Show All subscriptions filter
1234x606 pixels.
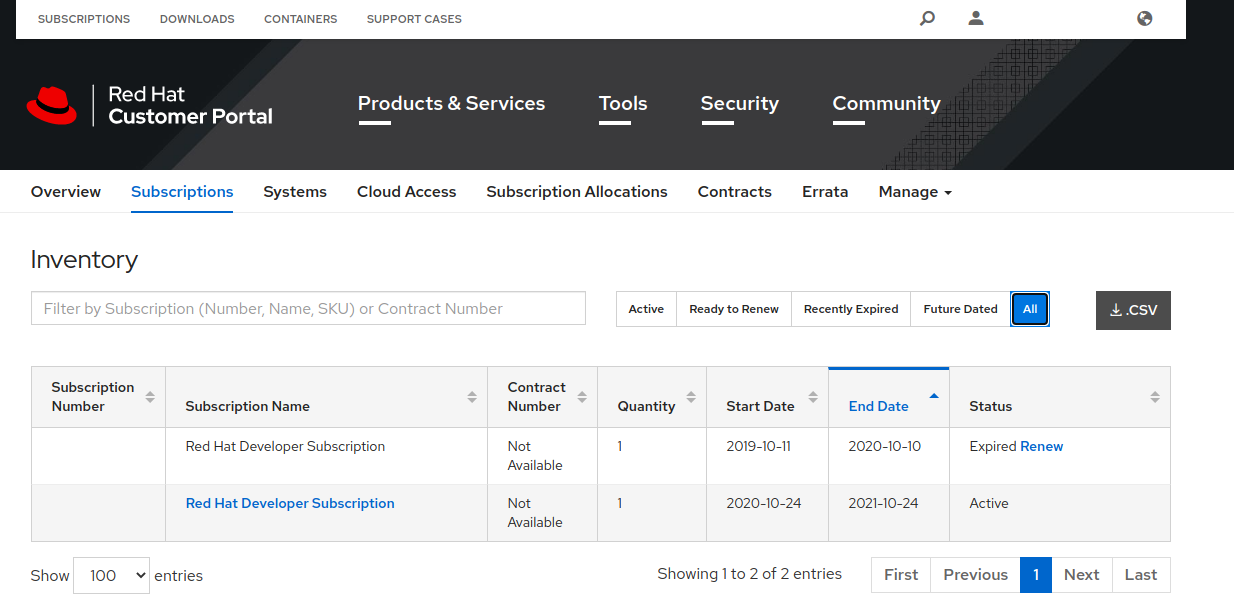pyautogui.click(x=1030, y=309)
